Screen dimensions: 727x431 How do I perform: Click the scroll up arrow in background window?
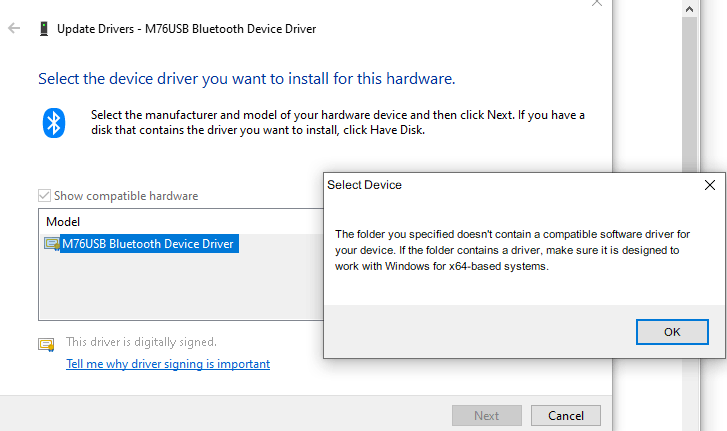[x=689, y=9]
